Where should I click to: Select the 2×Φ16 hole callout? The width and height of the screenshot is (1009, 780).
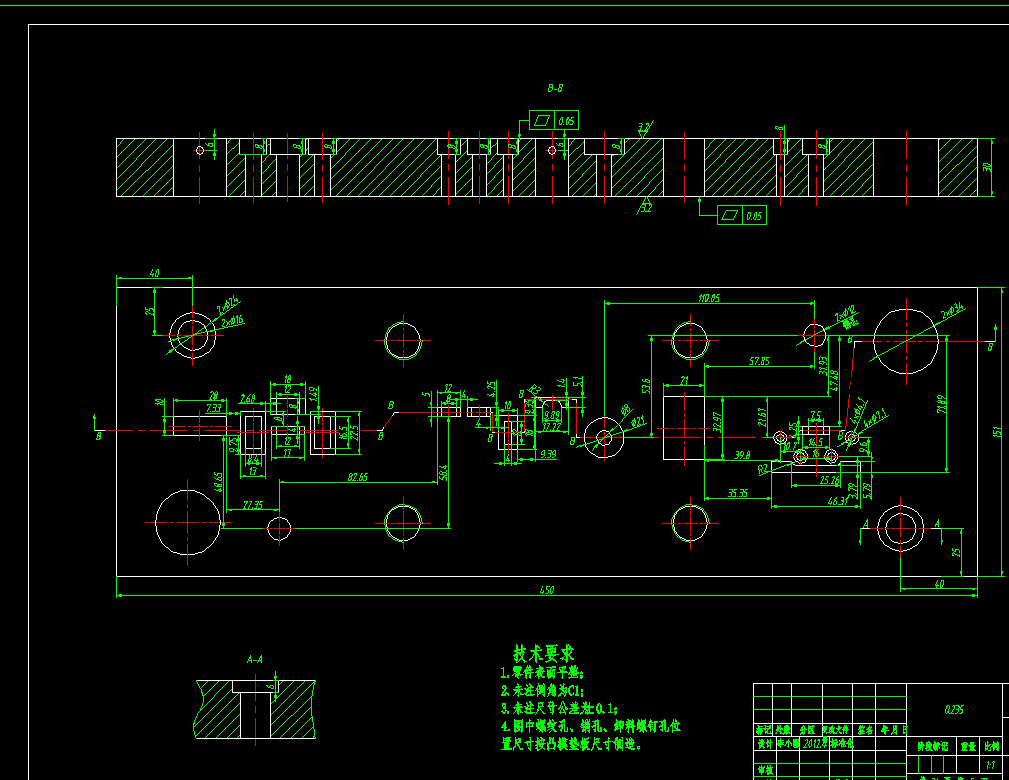[232, 320]
